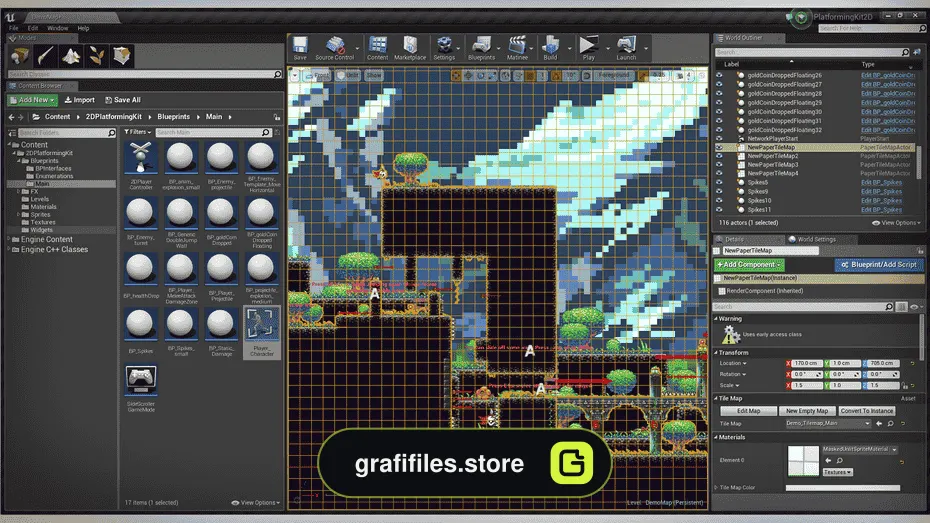Image resolution: width=930 pixels, height=523 pixels.
Task: Toggle visibility of Spikes10
Action: [x=719, y=200]
